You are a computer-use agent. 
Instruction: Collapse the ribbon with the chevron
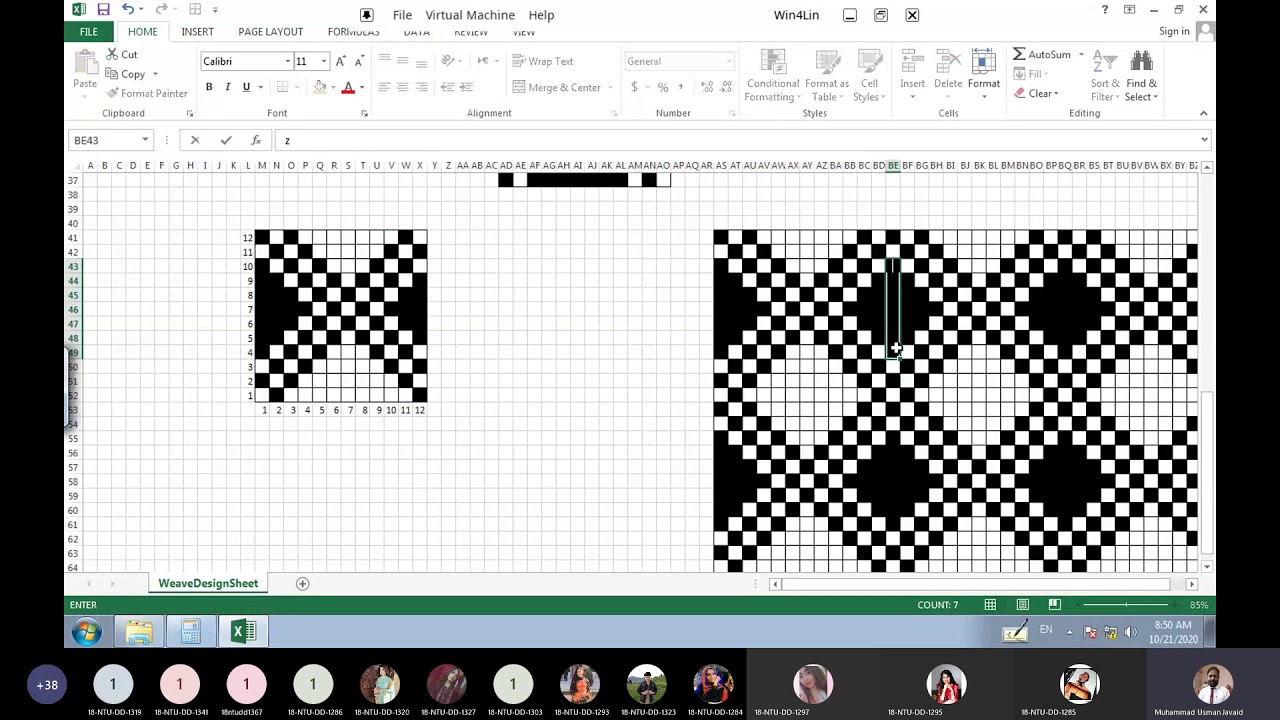1203,113
